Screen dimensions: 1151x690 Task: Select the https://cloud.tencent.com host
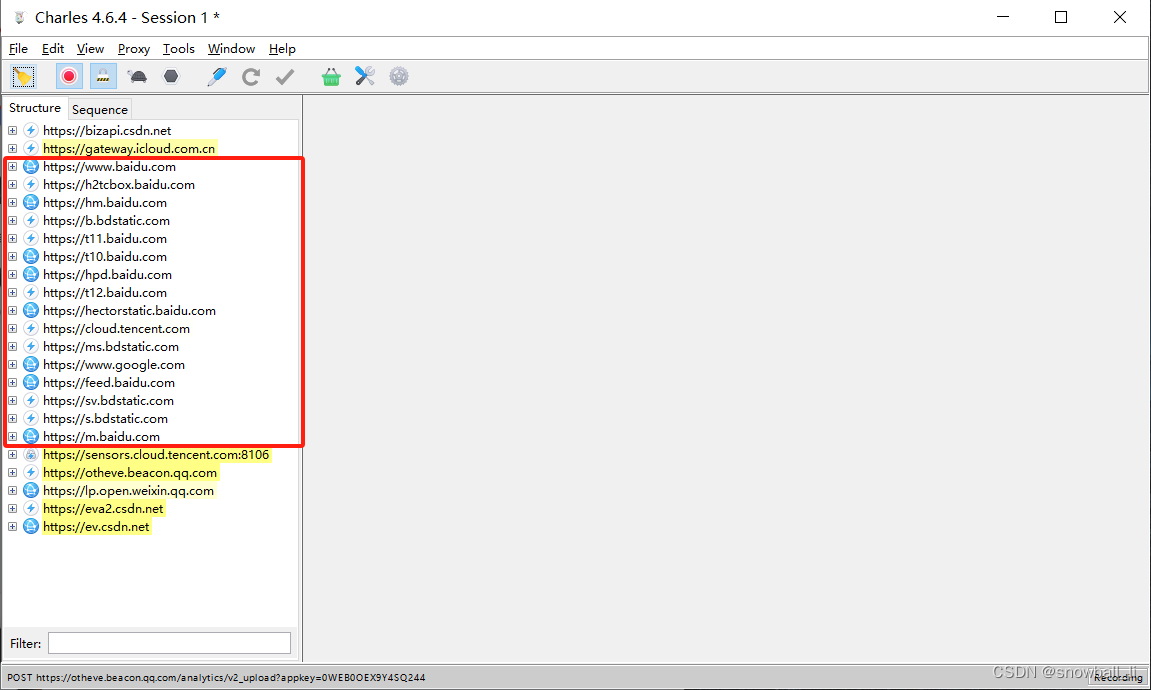116,328
